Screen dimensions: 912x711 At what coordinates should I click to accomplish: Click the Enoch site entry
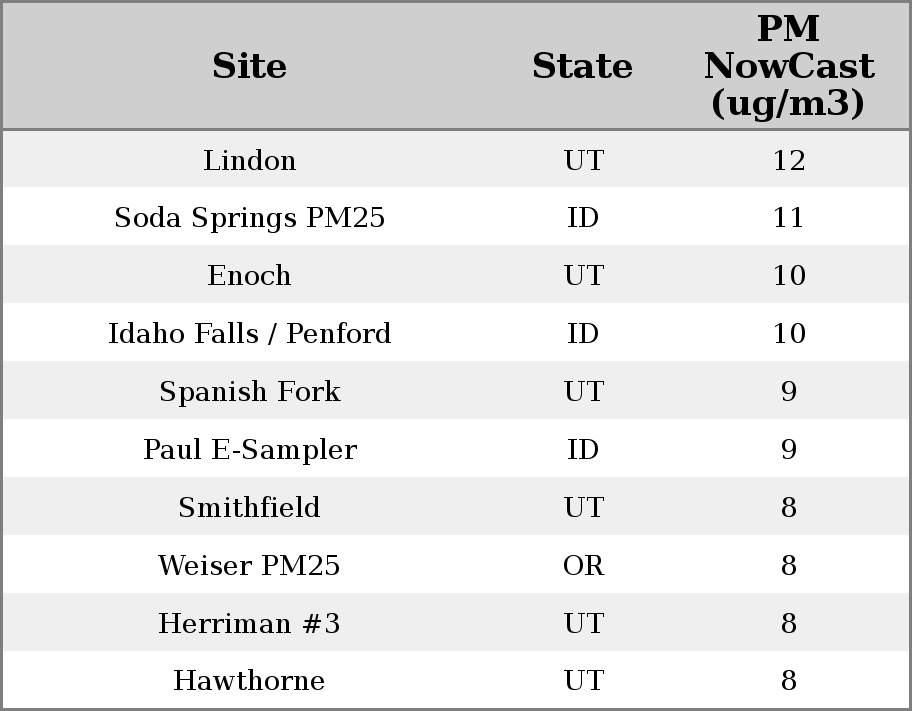click(x=249, y=276)
